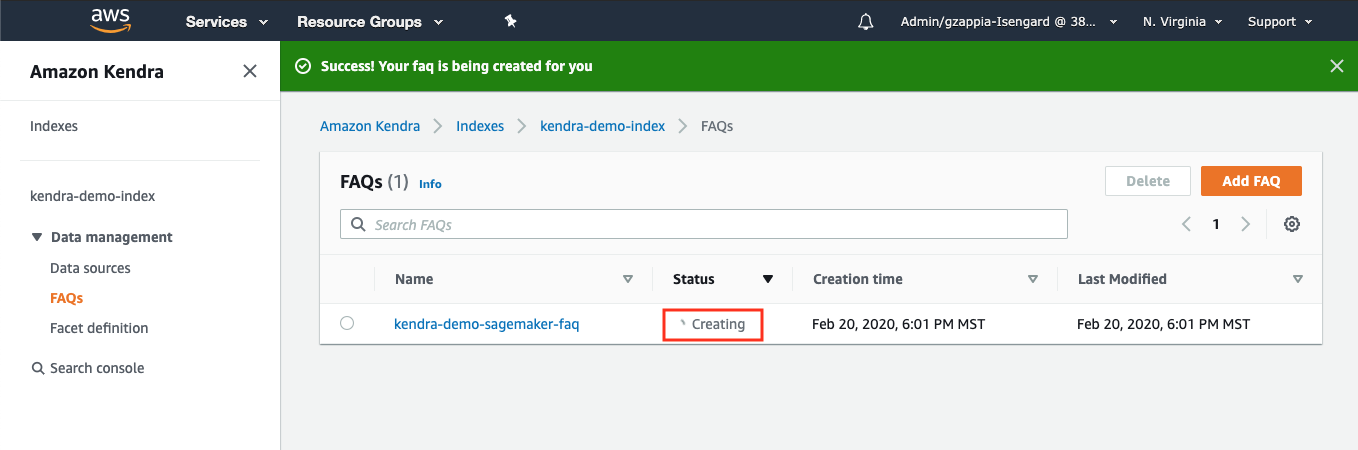This screenshot has width=1358, height=450.
Task: Click the success checkmark icon in banner
Action: [x=303, y=66]
